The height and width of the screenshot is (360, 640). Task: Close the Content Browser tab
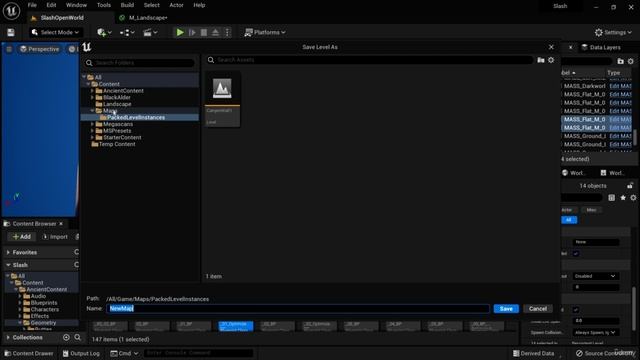pyautogui.click(x=61, y=224)
